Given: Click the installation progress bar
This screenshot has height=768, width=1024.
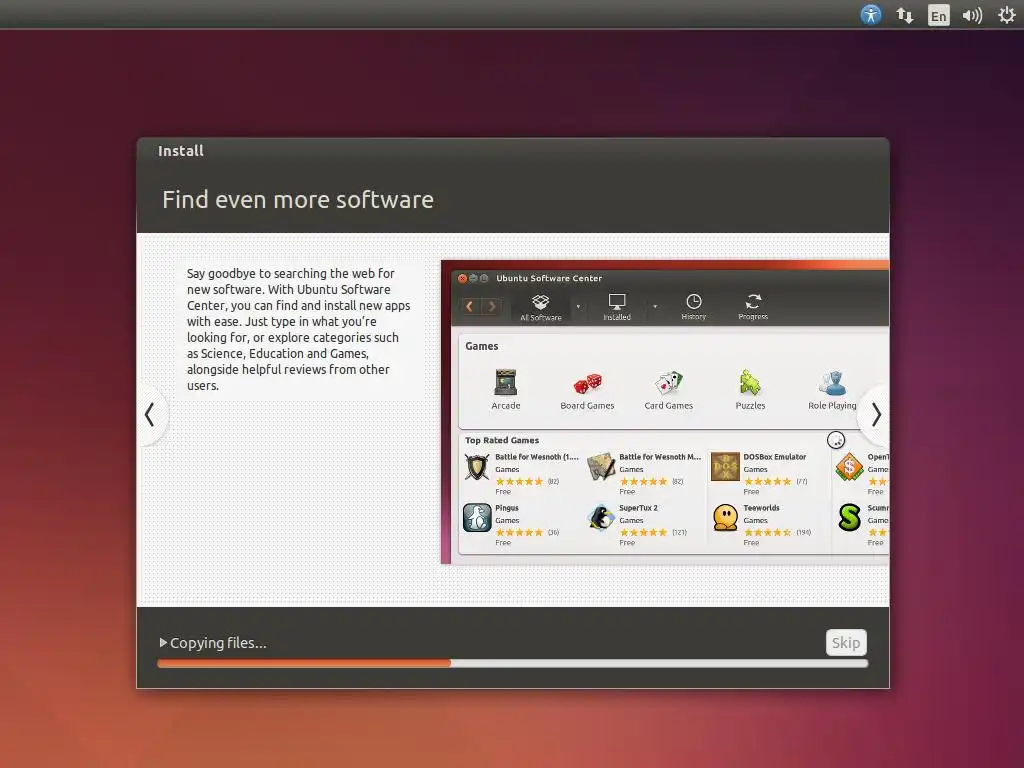Looking at the screenshot, I should tap(513, 663).
